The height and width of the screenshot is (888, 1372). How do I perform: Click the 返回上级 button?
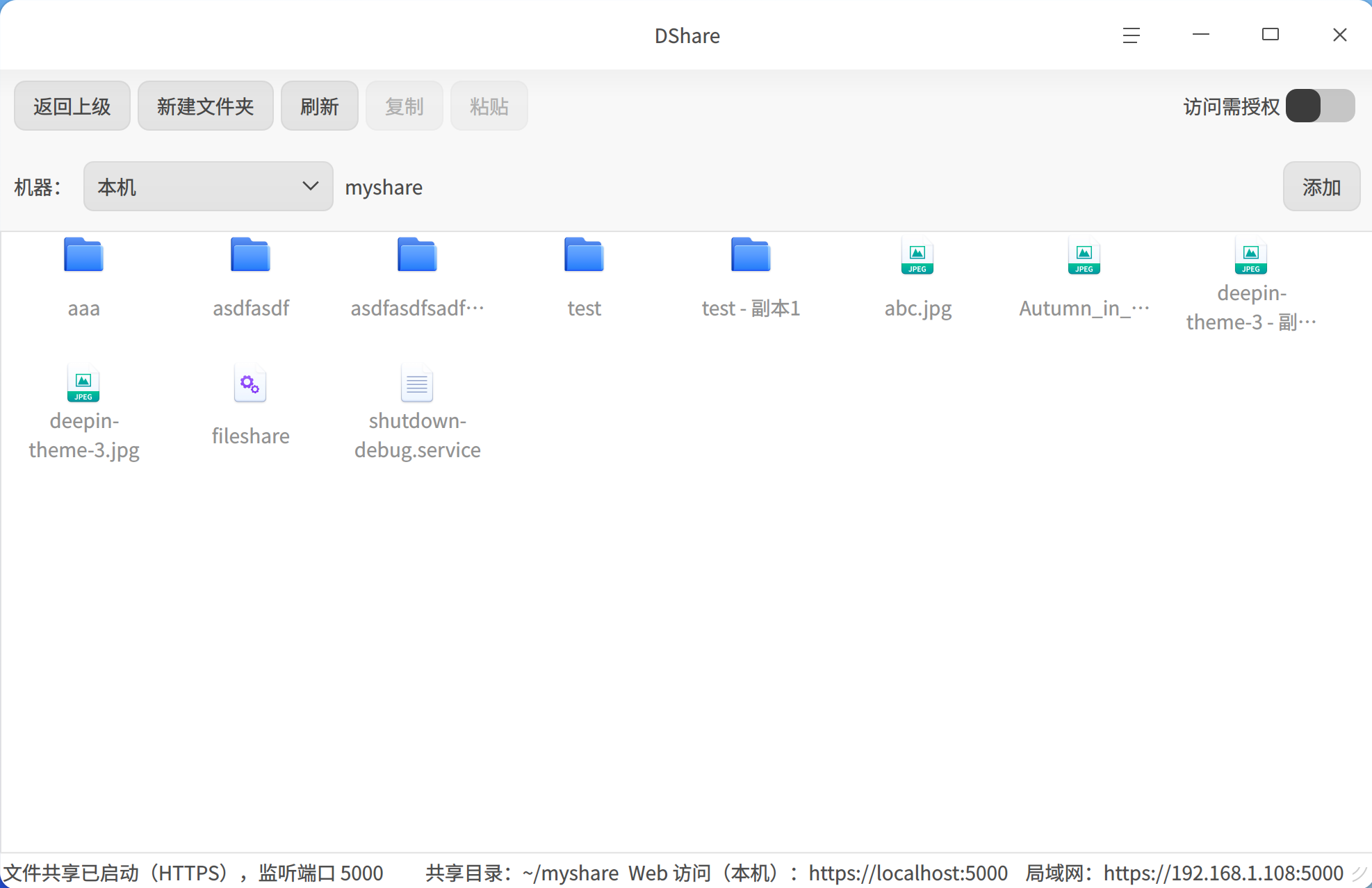pos(72,106)
